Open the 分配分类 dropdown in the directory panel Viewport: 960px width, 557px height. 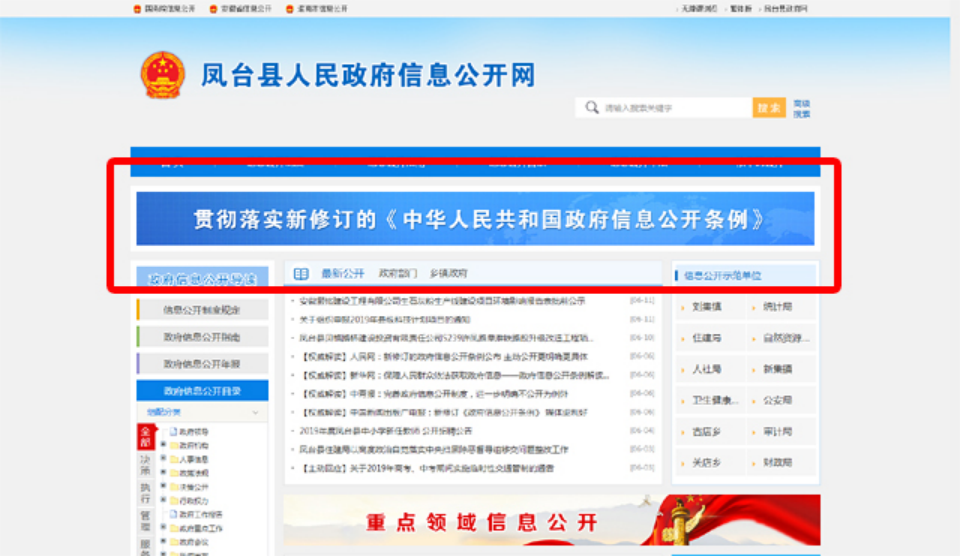254,412
